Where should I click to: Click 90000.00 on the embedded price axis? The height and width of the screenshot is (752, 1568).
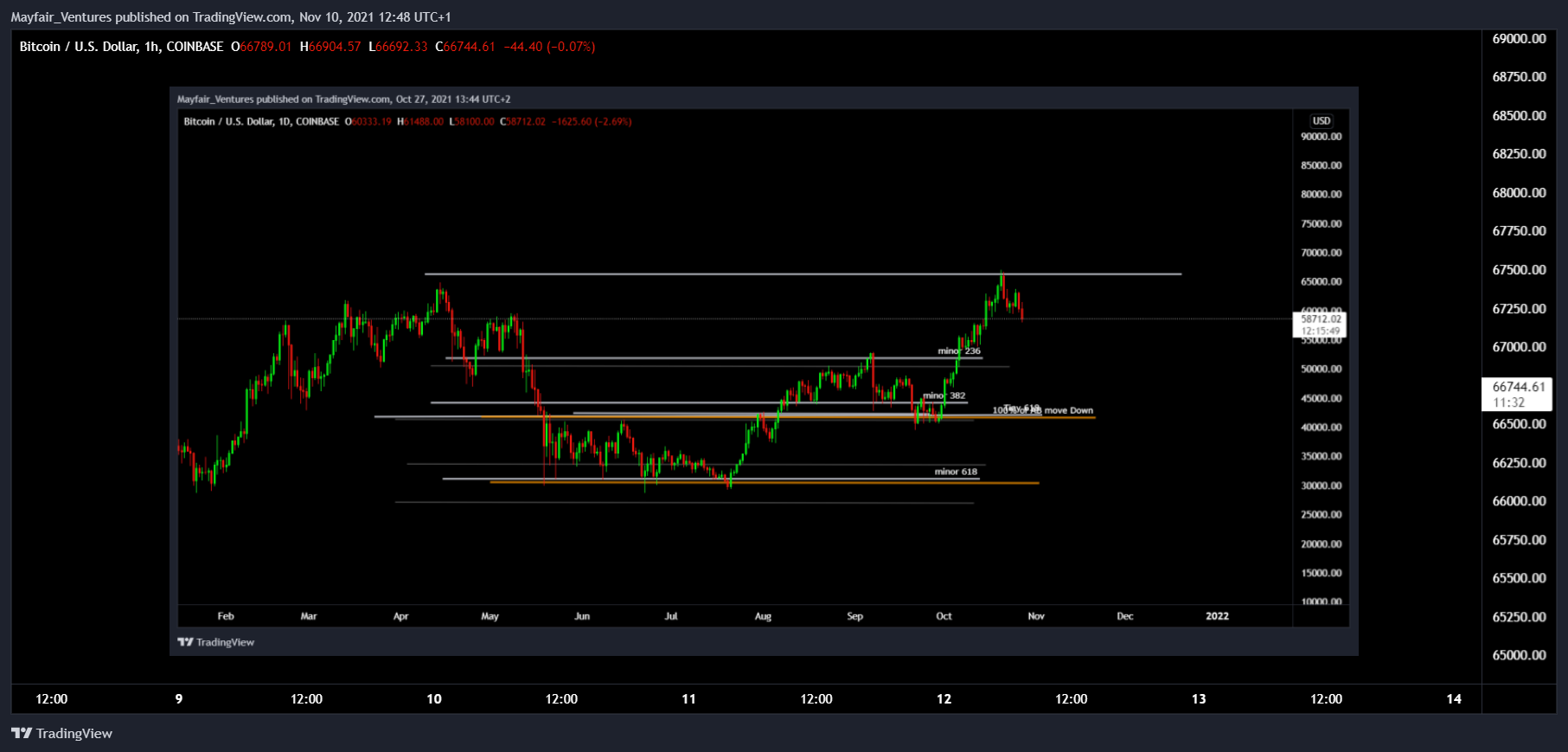coord(1321,137)
